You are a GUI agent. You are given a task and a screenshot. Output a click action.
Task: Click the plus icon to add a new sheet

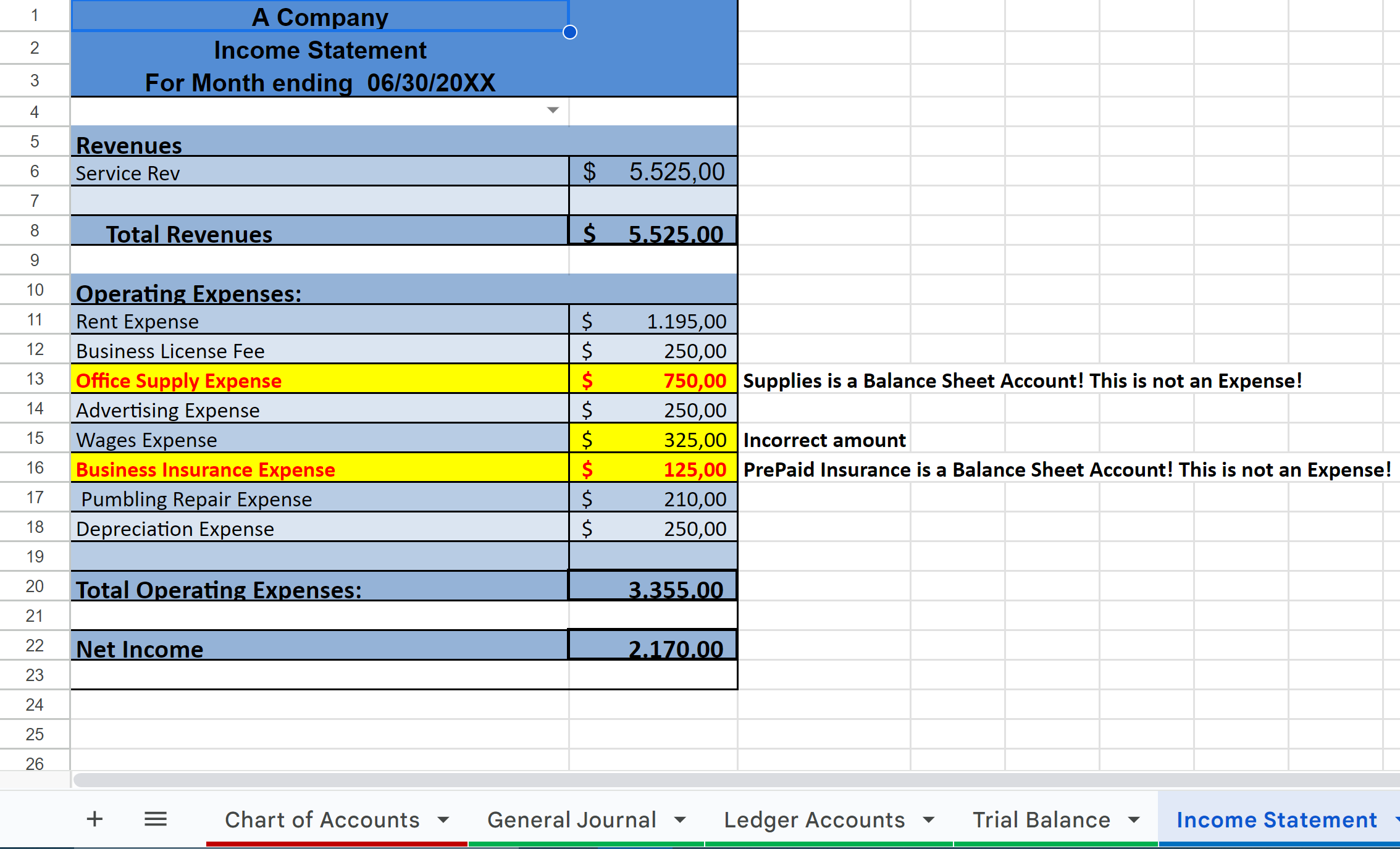pos(94,819)
